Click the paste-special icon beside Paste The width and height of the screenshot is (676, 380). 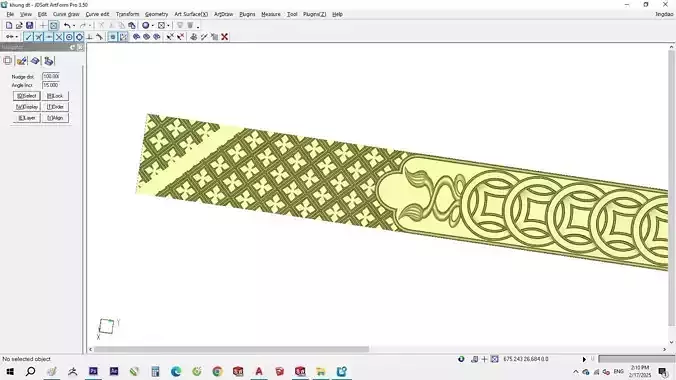pos(131,25)
